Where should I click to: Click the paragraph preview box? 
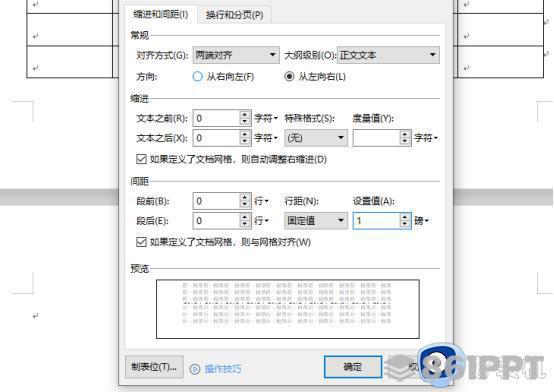[x=288, y=309]
